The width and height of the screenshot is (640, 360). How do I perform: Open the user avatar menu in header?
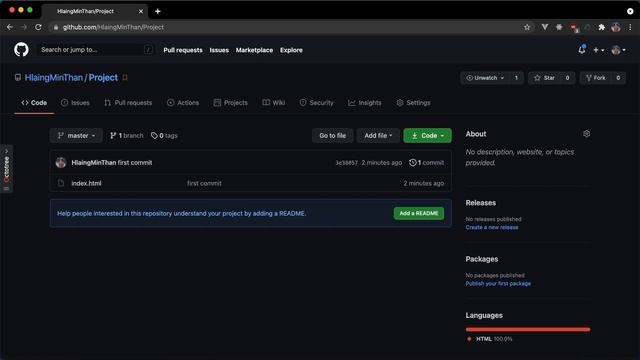click(x=618, y=50)
